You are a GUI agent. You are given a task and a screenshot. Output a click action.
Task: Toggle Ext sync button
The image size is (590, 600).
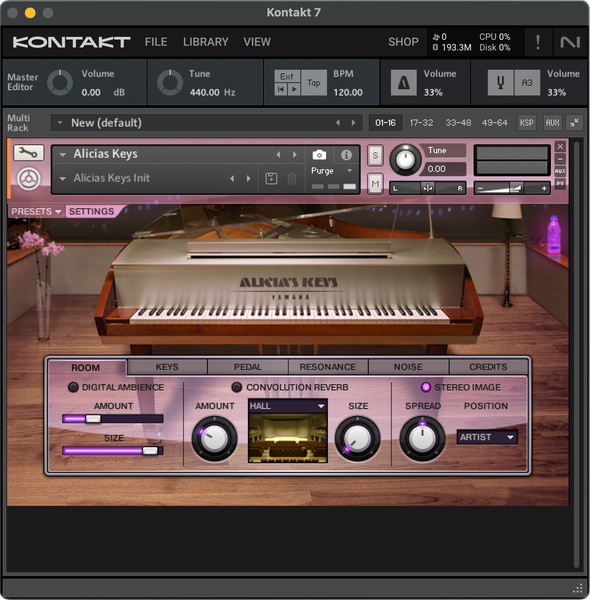coord(287,76)
